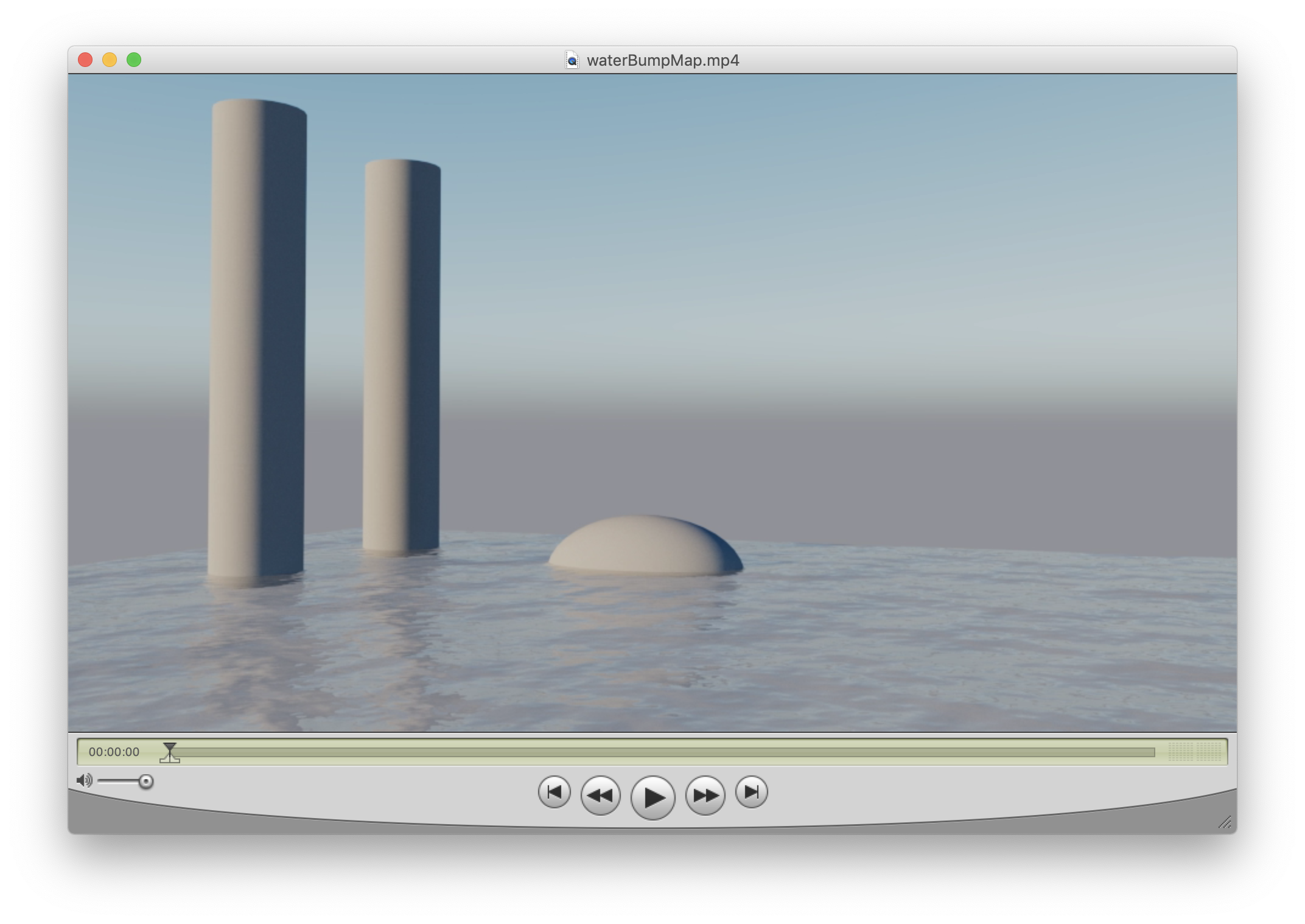Viewport: 1305px width, 924px height.
Task: Click the volume slider knob
Action: pos(145,781)
